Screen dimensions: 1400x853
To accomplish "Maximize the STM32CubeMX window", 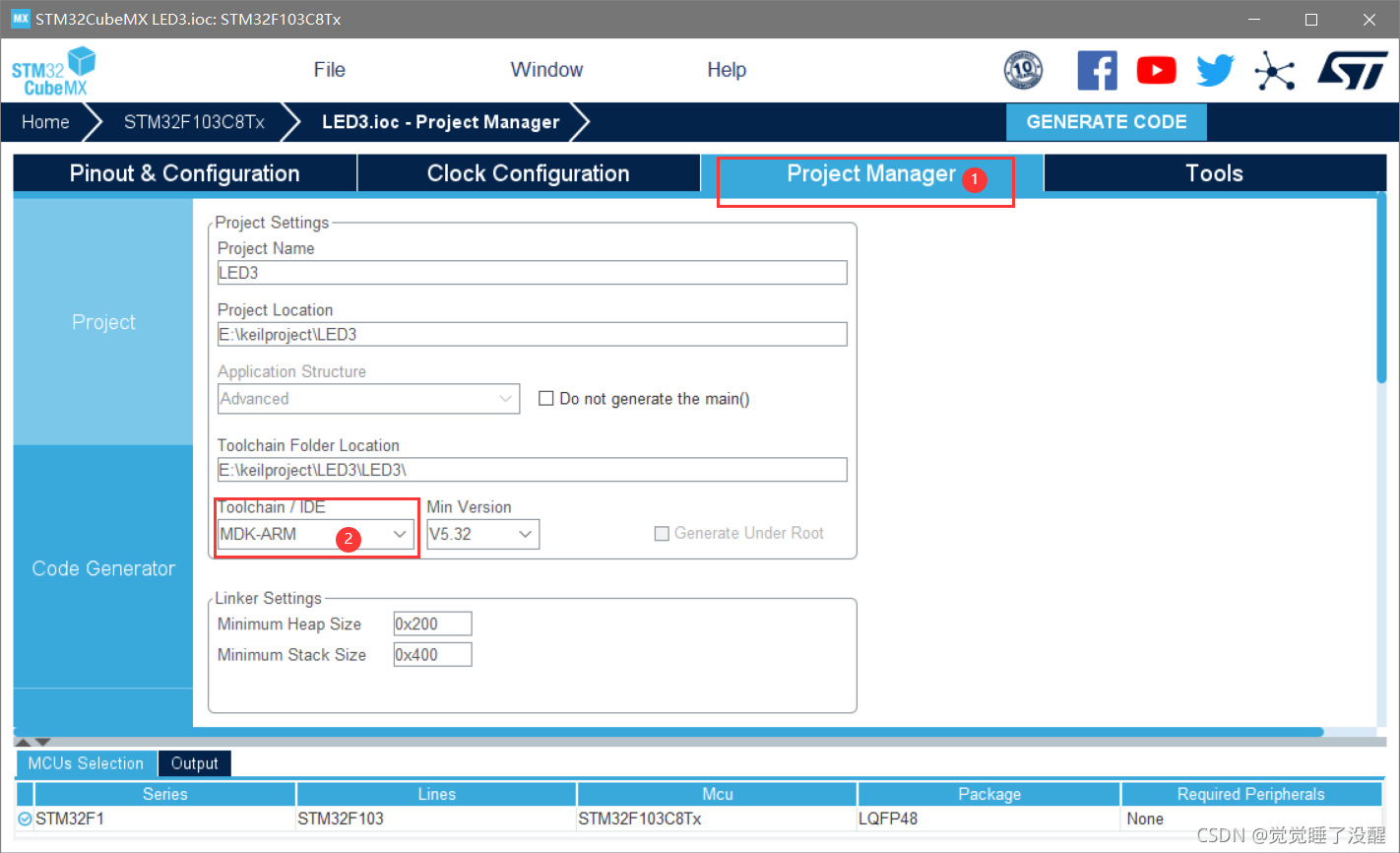I will (1311, 20).
